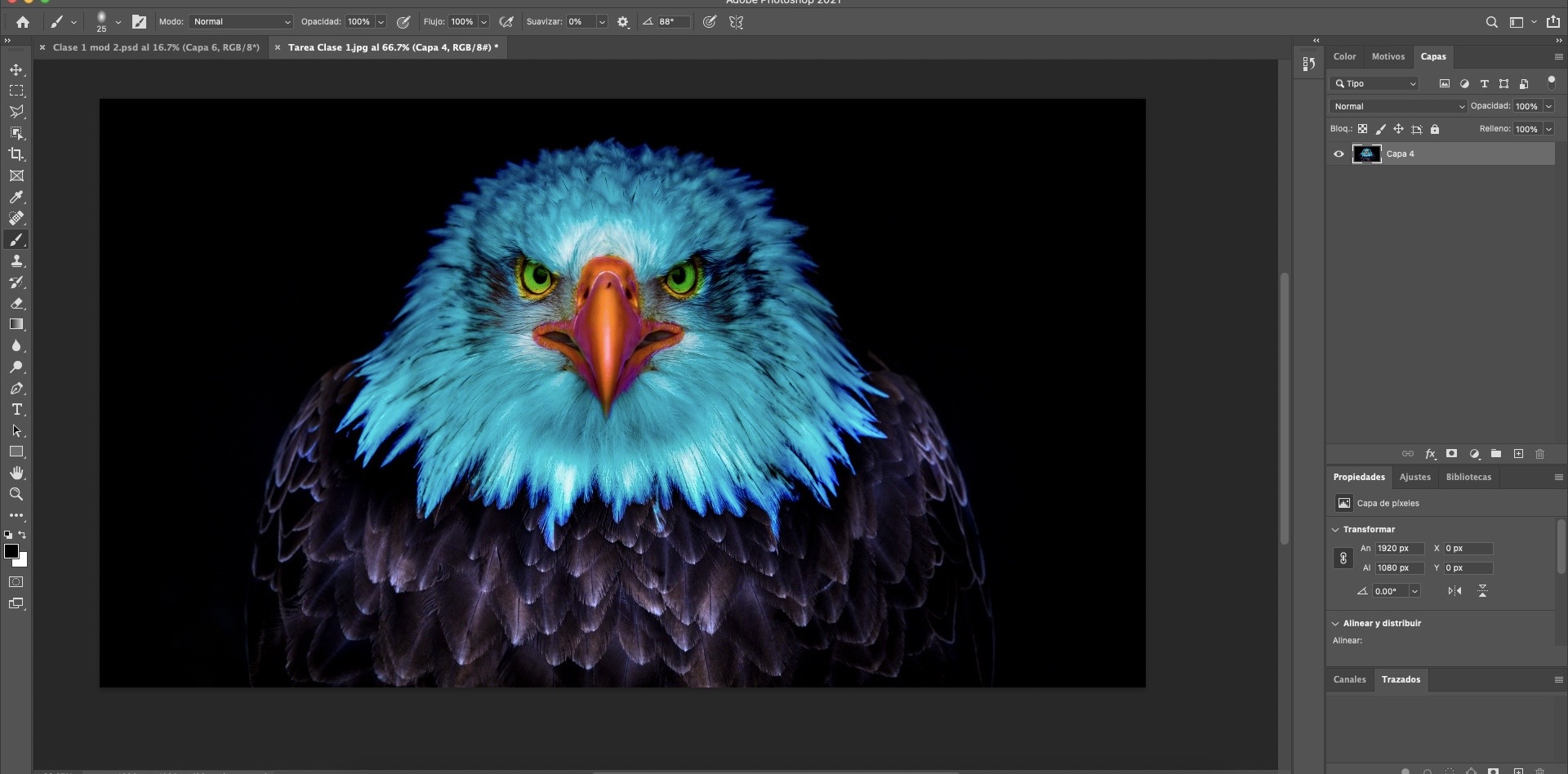Flip layer horizontally in Properties

(x=1454, y=590)
